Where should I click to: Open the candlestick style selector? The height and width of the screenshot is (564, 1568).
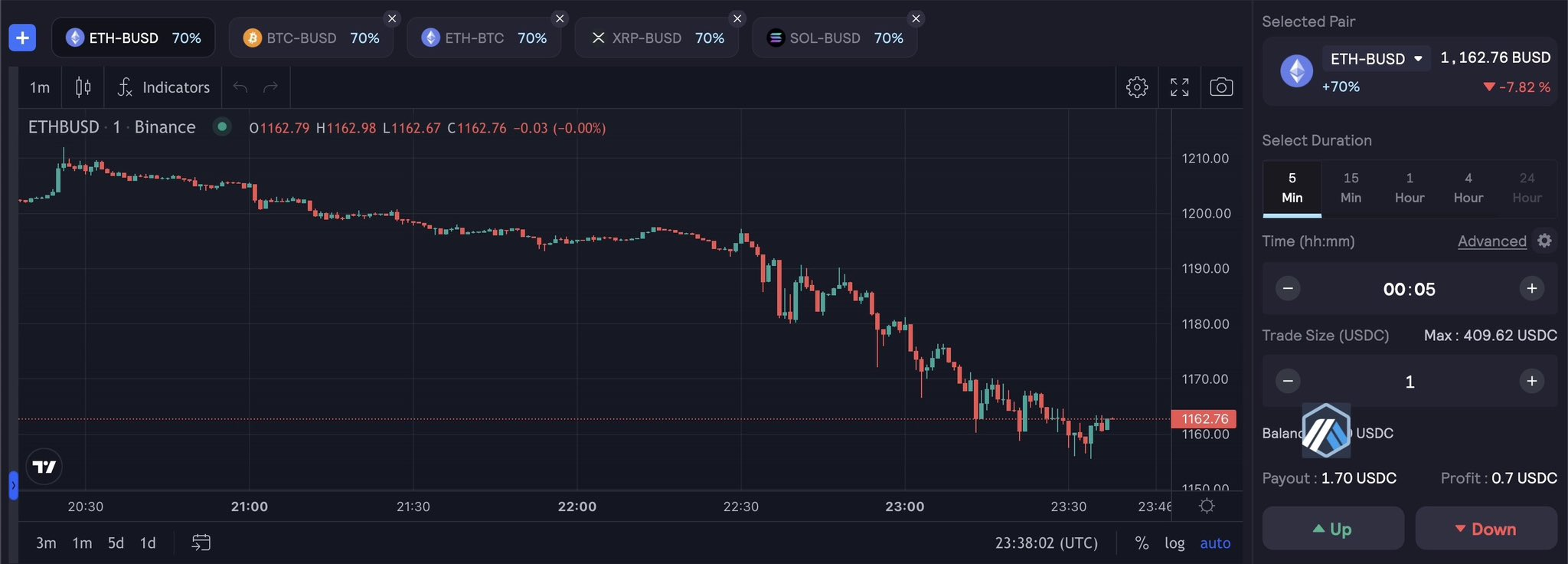(83, 87)
